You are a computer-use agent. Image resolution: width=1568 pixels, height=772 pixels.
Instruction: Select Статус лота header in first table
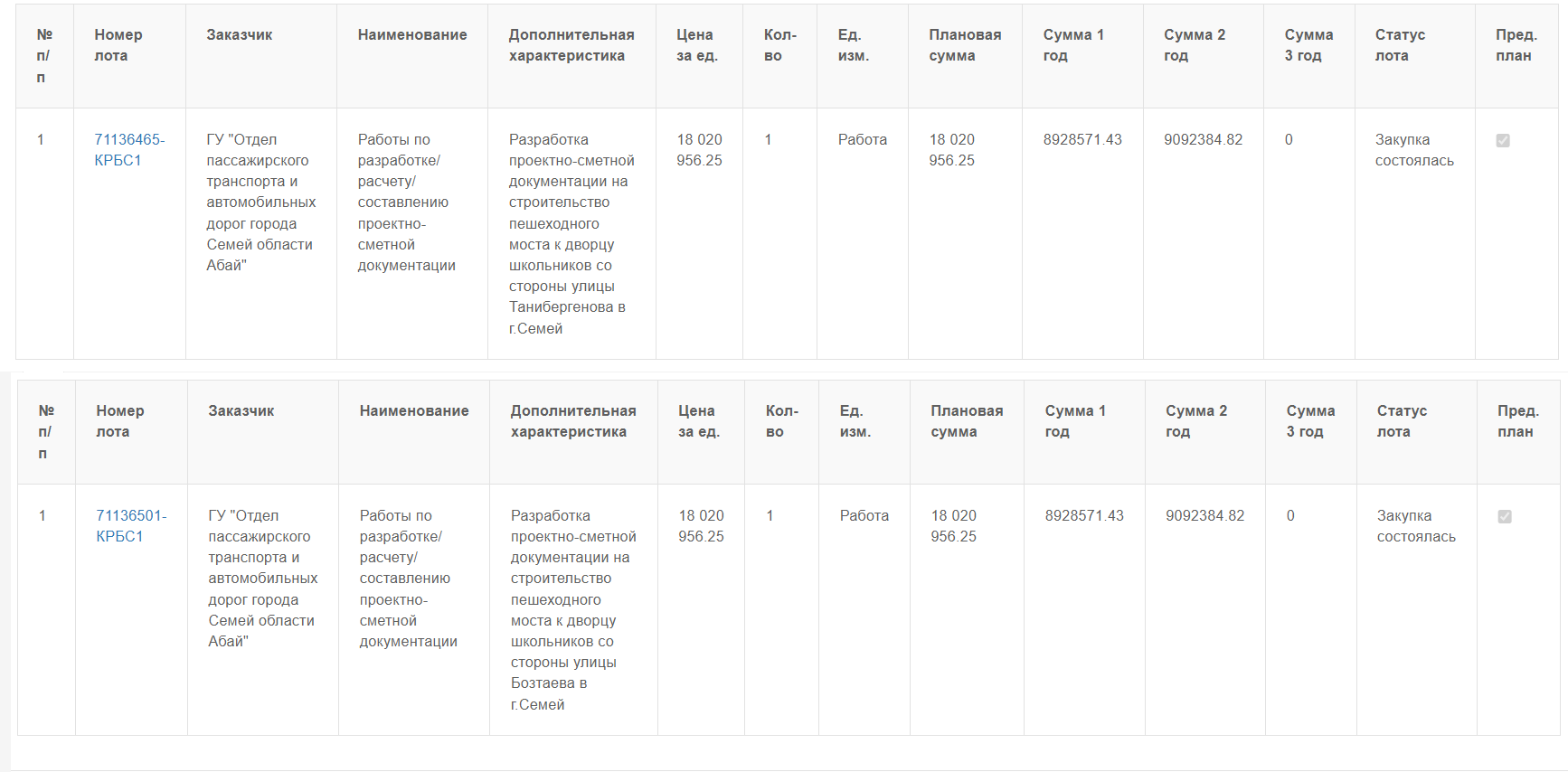tap(1400, 45)
